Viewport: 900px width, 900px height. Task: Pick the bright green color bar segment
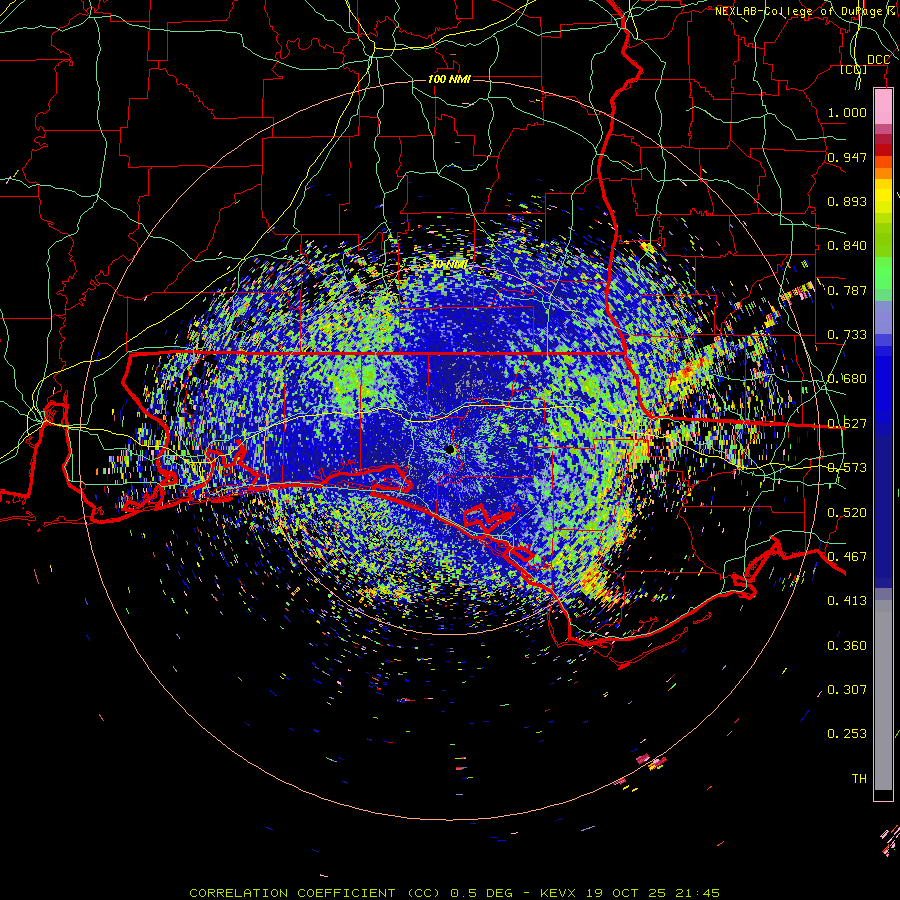[883, 273]
